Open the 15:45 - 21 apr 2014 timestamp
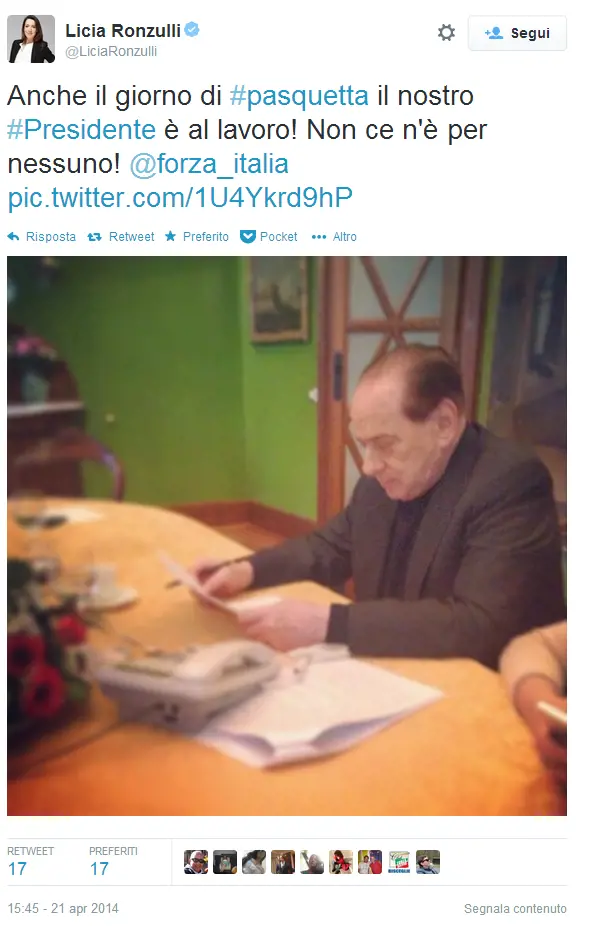Image resolution: width=590 pixels, height=926 pixels. [x=63, y=908]
